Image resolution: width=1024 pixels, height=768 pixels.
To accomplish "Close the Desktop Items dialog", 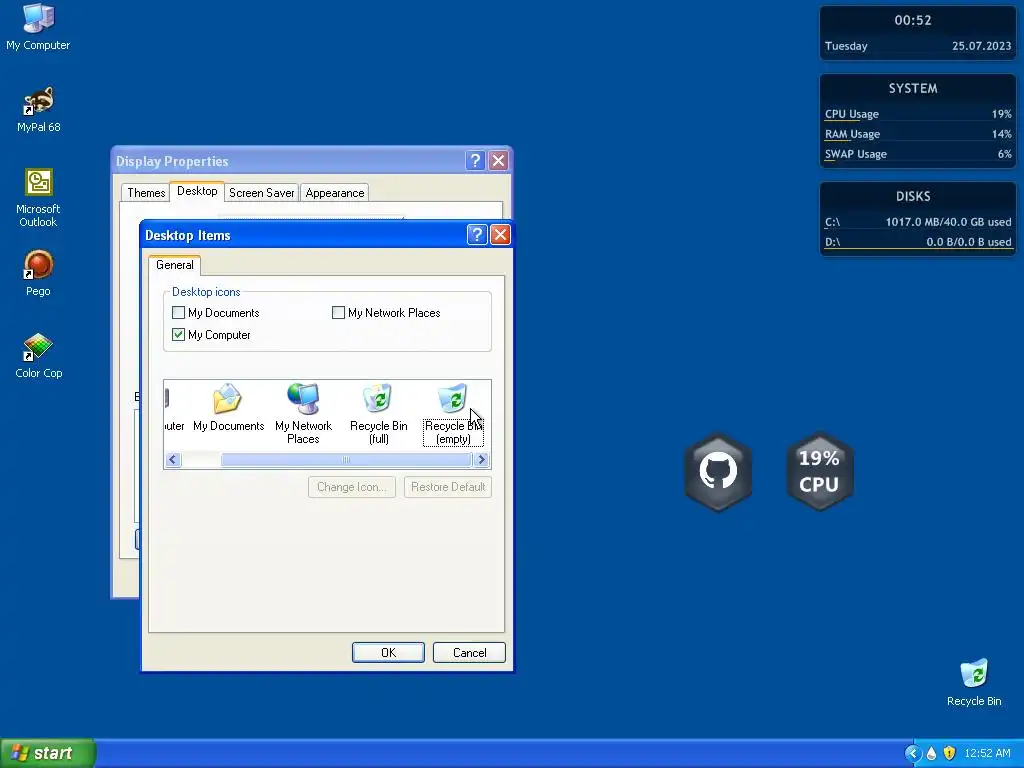I will (x=500, y=234).
